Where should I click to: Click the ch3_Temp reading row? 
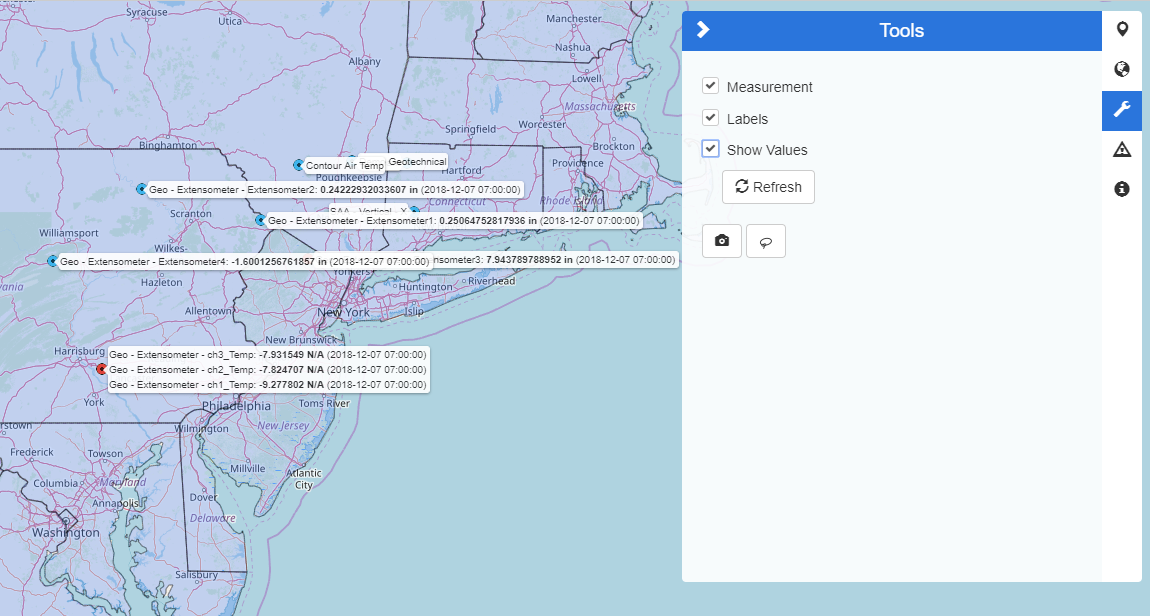268,354
